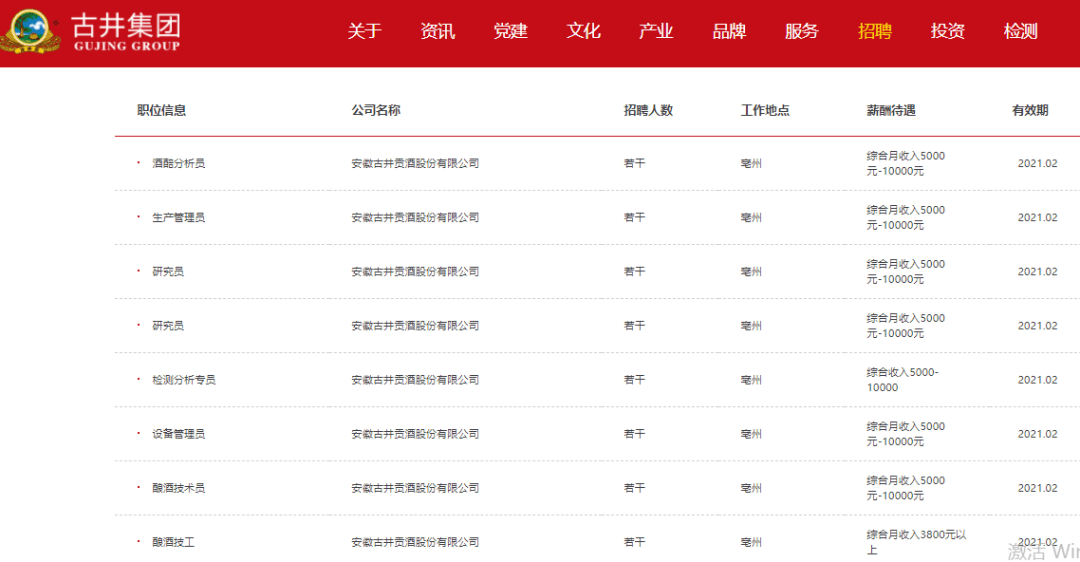Select 党建 in the top navigation
The height and width of the screenshot is (562, 1080).
[511, 31]
